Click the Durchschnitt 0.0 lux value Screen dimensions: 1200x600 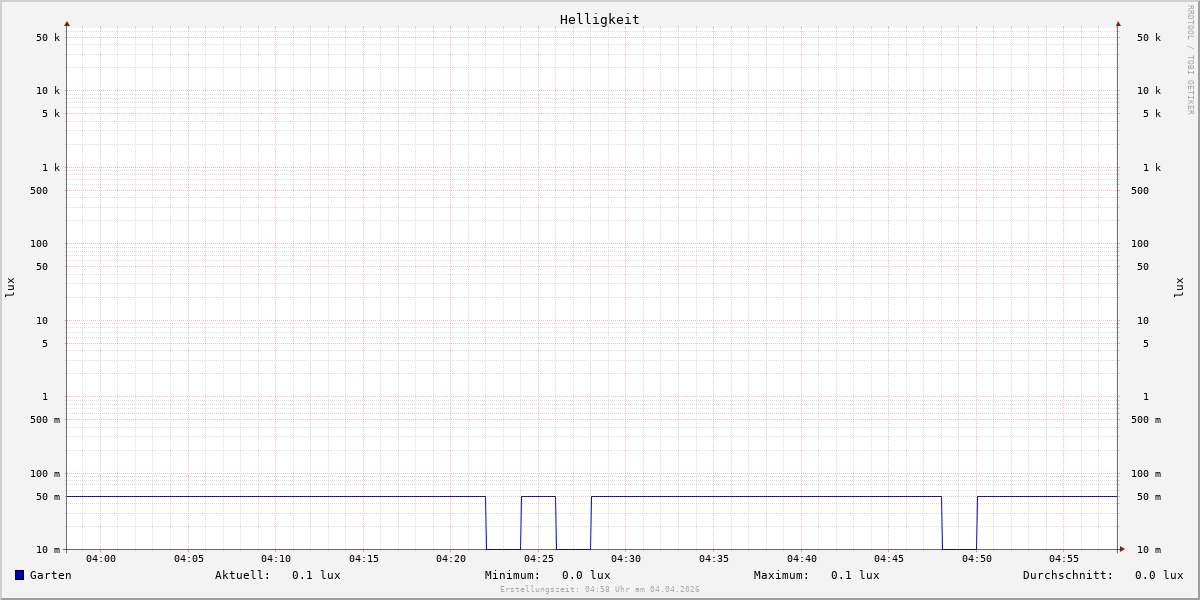(1158, 575)
